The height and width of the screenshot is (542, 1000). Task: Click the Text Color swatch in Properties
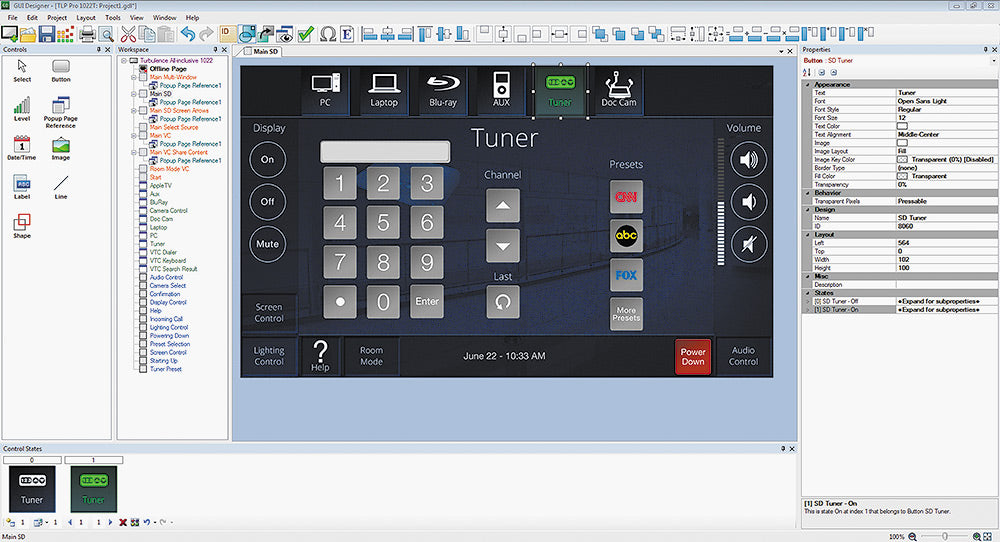[902, 126]
